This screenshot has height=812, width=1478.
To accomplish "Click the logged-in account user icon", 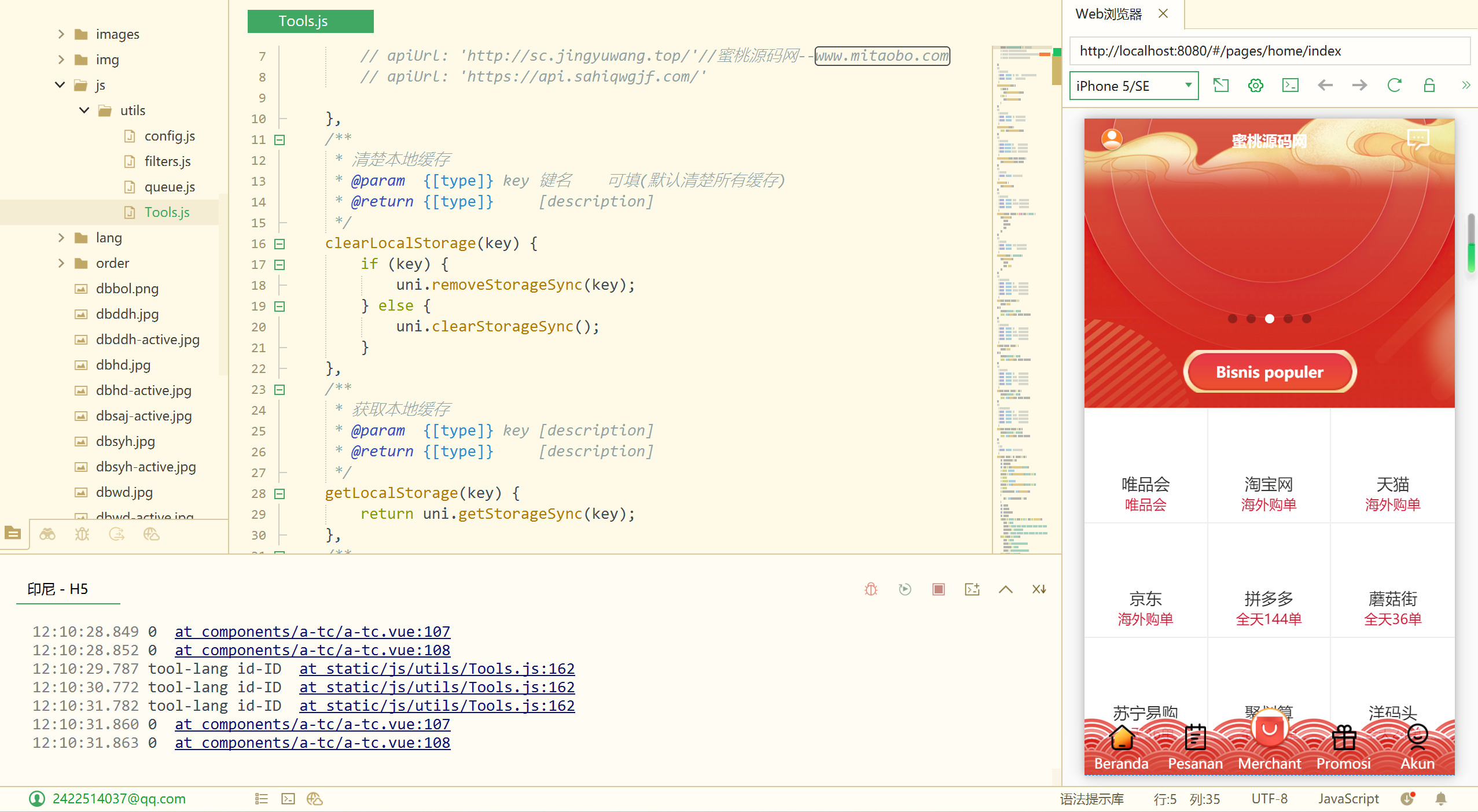I will coord(37,799).
